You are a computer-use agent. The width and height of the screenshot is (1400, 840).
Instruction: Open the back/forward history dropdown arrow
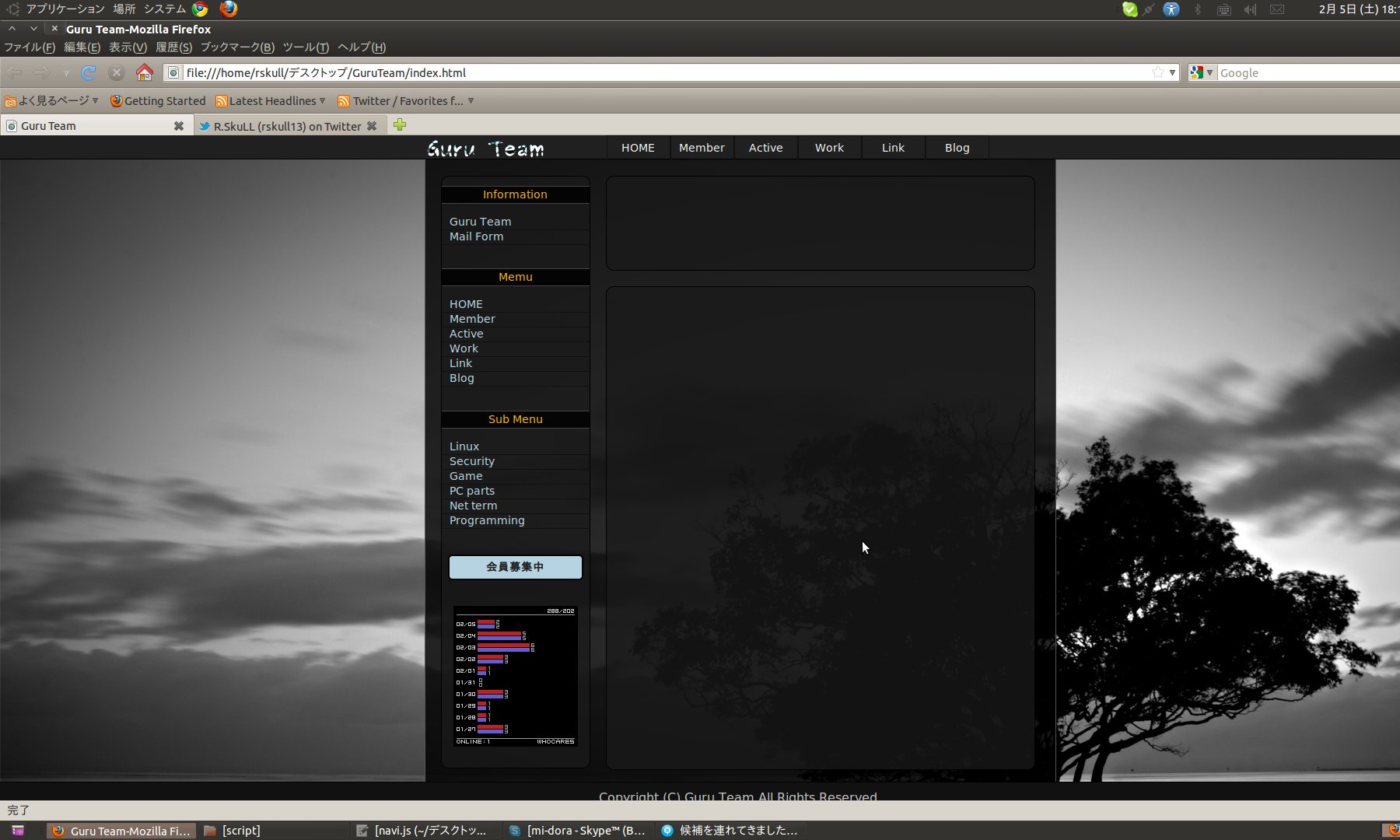point(66,73)
